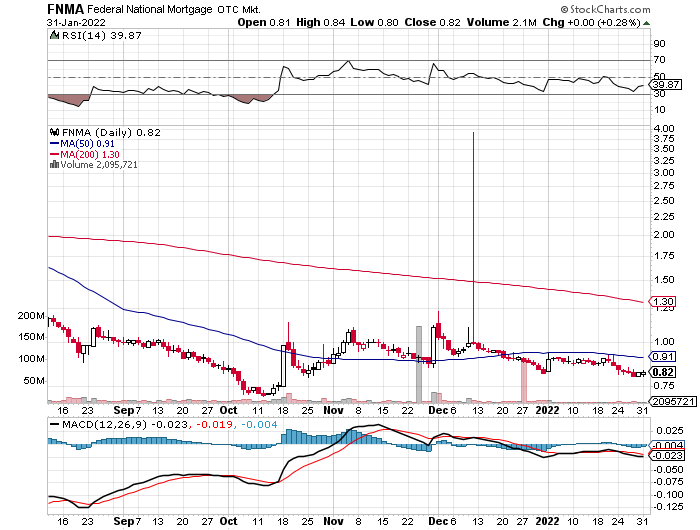
Task: Click the Volume 2,095,721 legend label
Action: (x=99, y=165)
